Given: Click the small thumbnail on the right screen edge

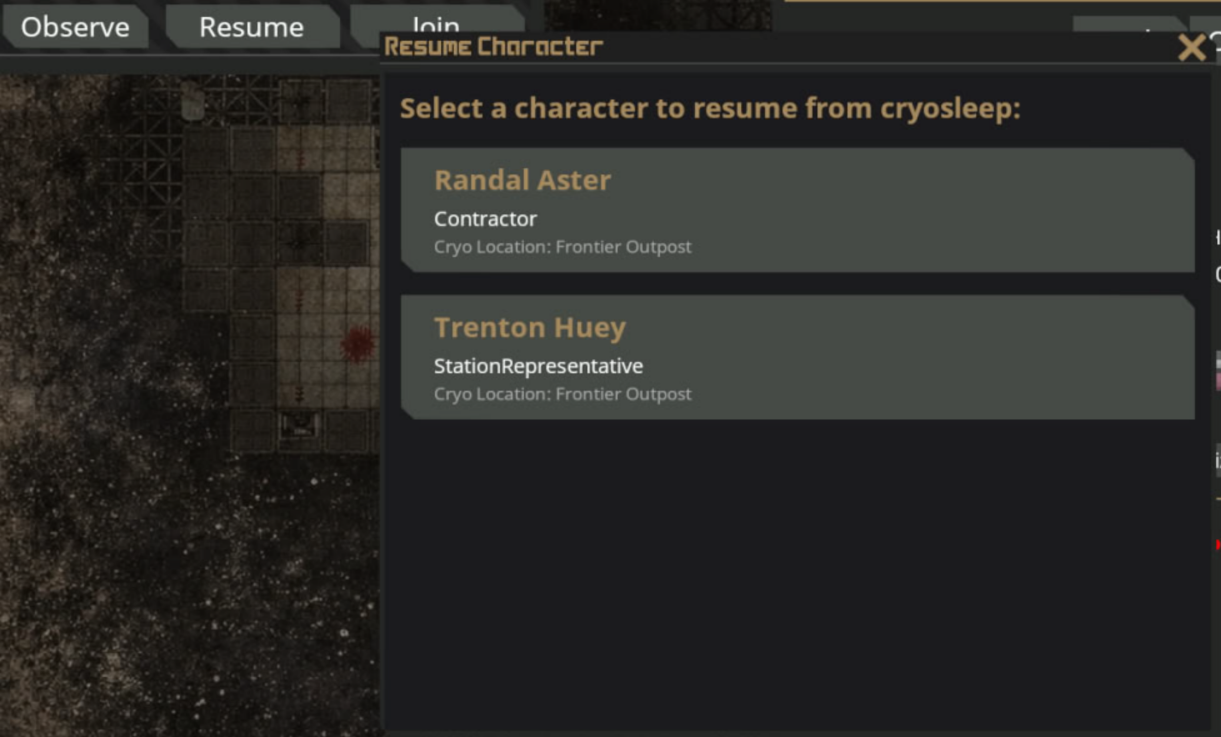Looking at the screenshot, I should (x=1216, y=370).
